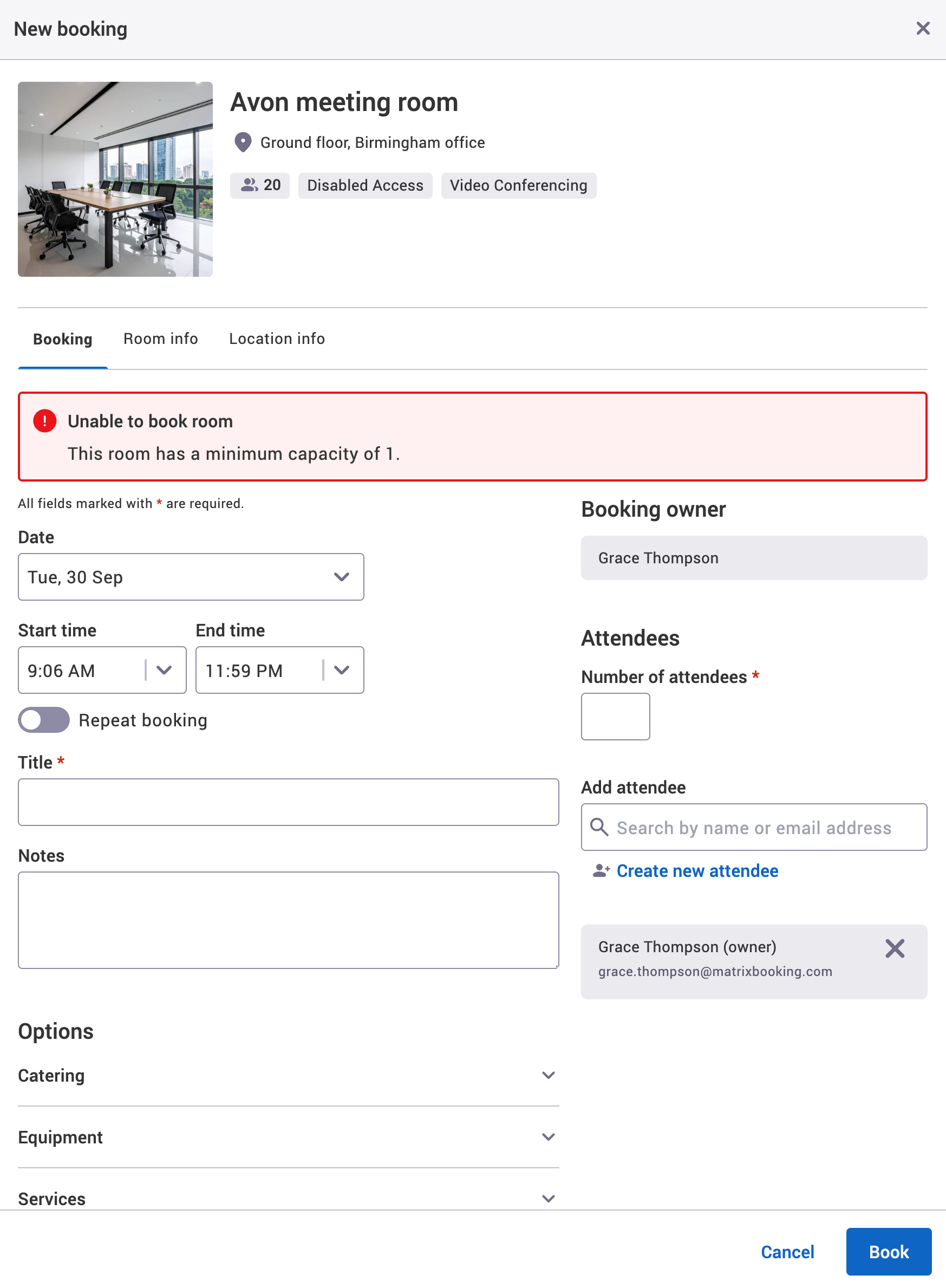
Task: Close the New booking dialog
Action: point(923,28)
